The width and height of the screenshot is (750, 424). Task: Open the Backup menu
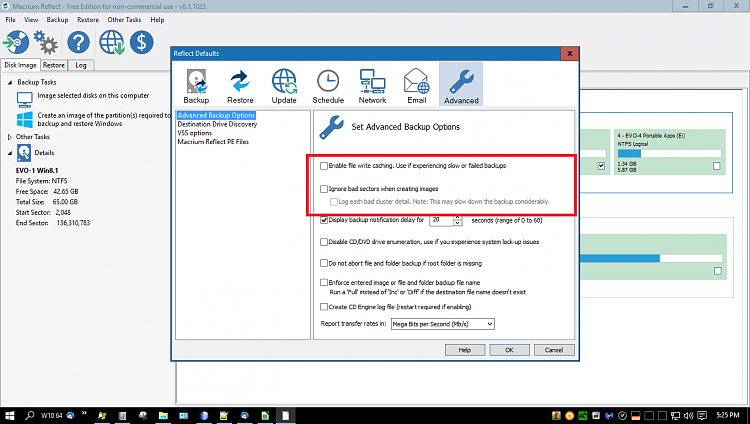(57, 20)
